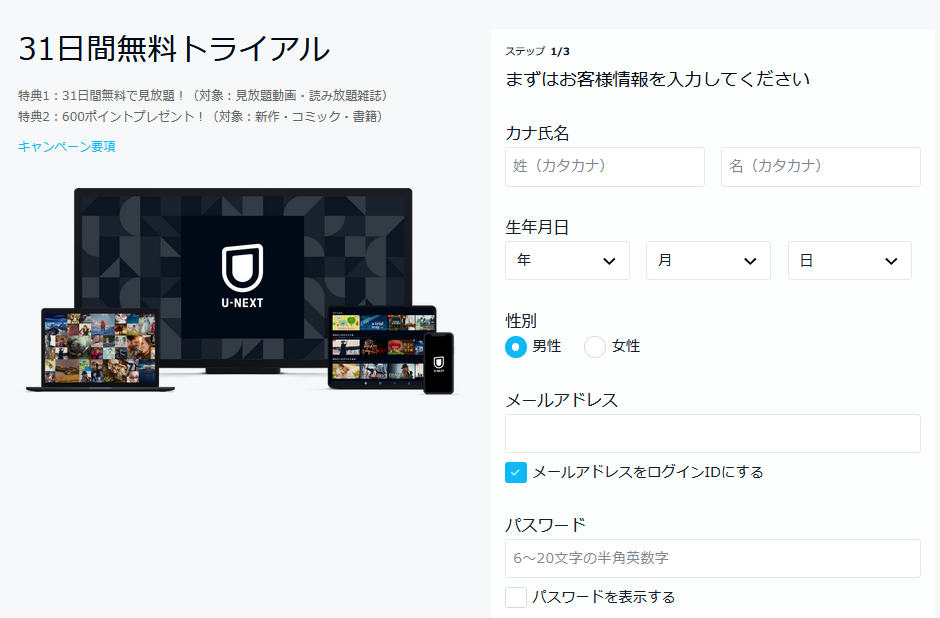Click the 性別 label
The image size is (940, 618).
[521, 321]
